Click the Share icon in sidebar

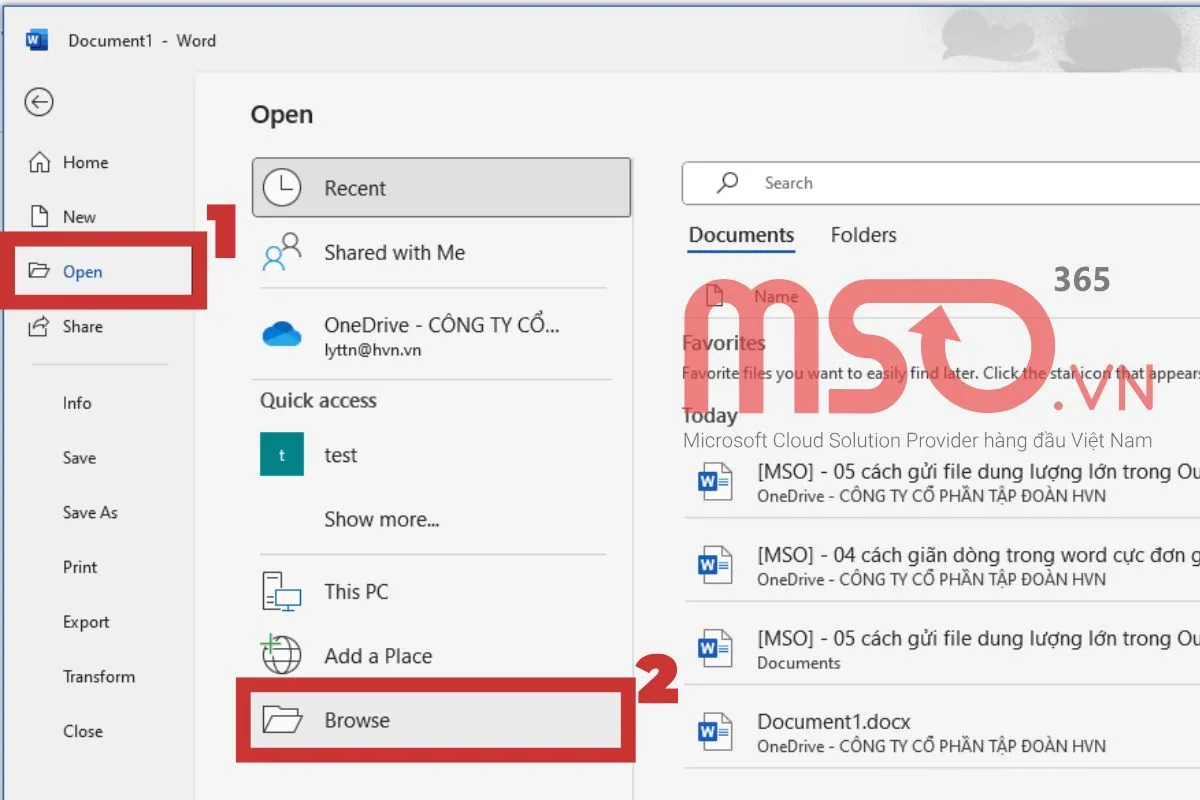[x=39, y=326]
